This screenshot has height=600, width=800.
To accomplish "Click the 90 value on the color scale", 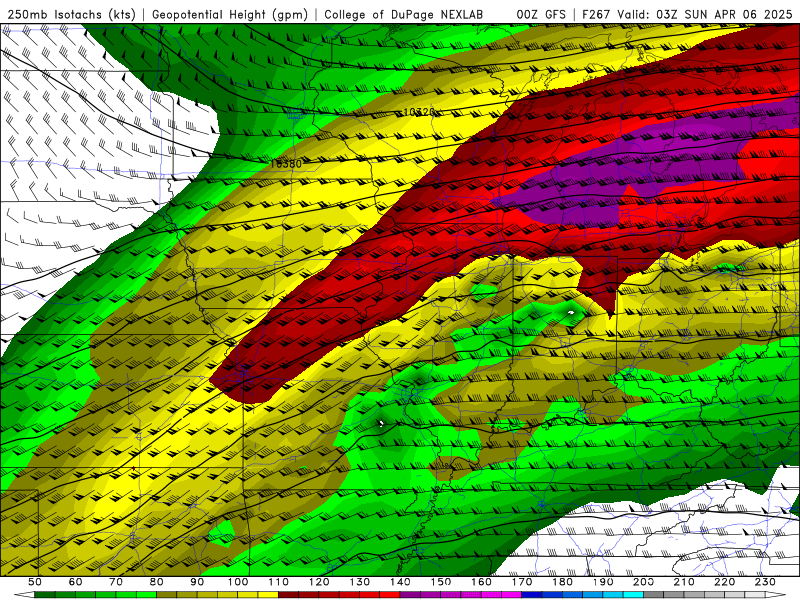I will tap(197, 582).
